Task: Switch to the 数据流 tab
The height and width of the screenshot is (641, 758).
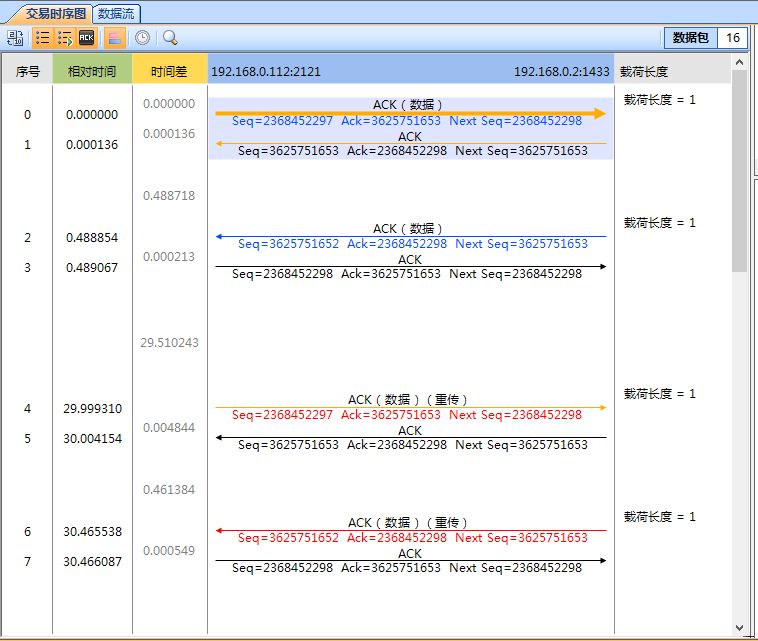Action: click(x=116, y=14)
